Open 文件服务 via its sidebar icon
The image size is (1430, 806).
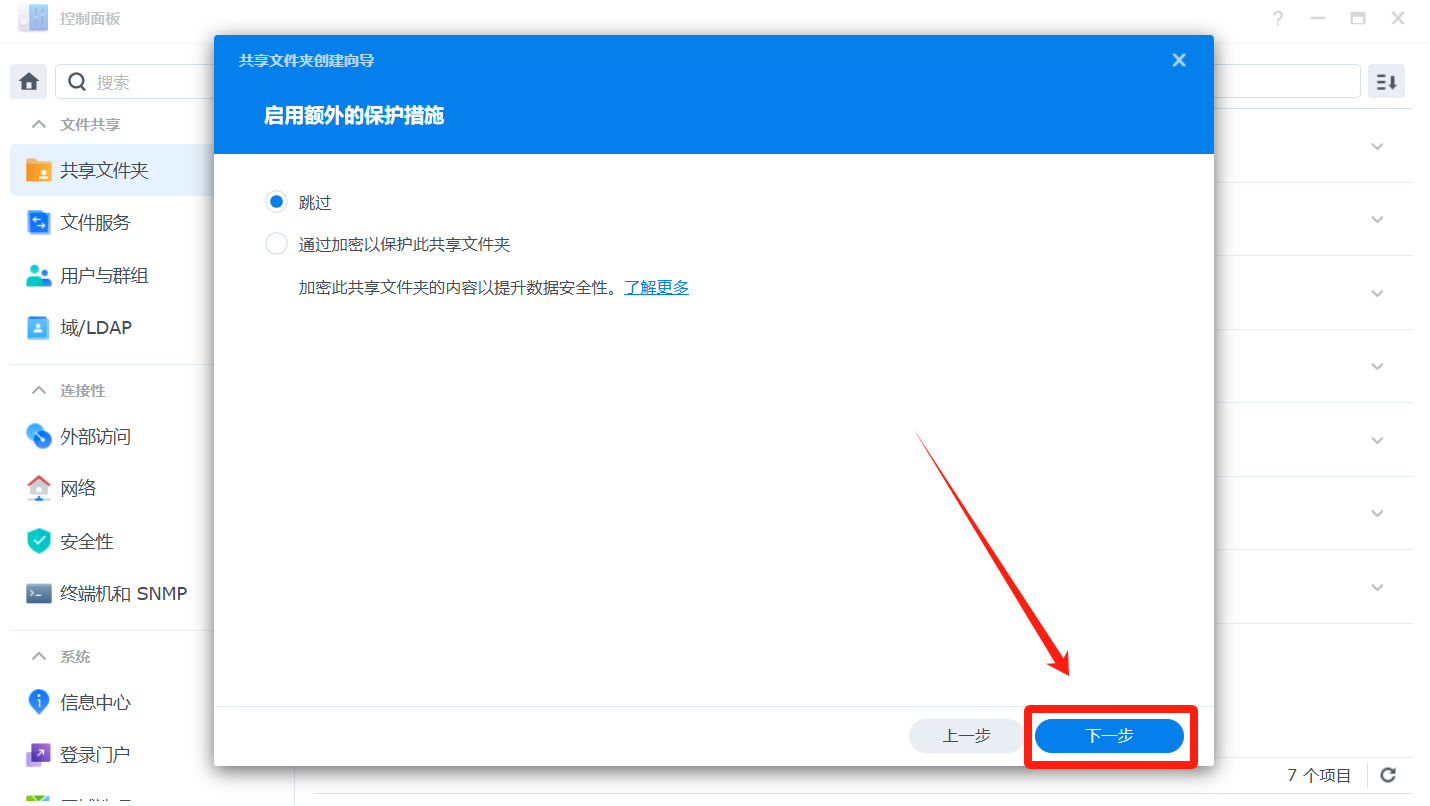[x=38, y=222]
